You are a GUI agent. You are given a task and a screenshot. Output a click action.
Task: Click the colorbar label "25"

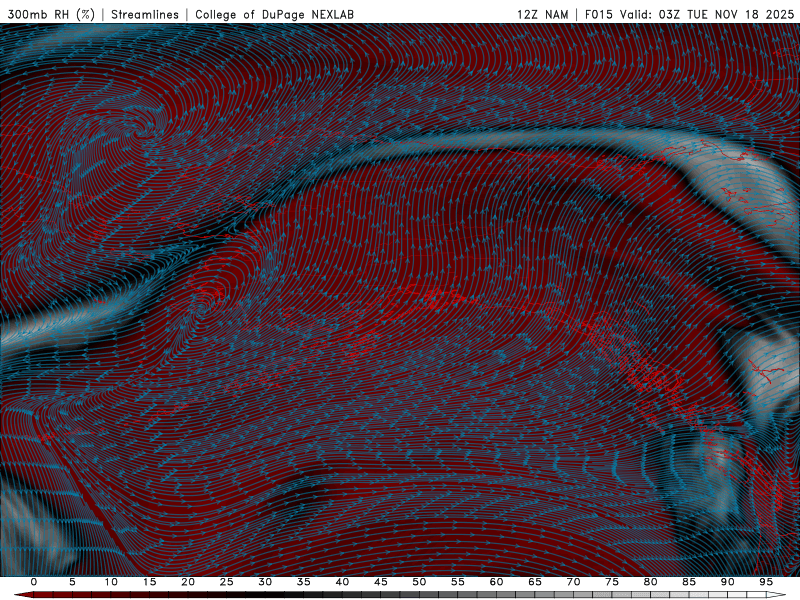coord(227,582)
